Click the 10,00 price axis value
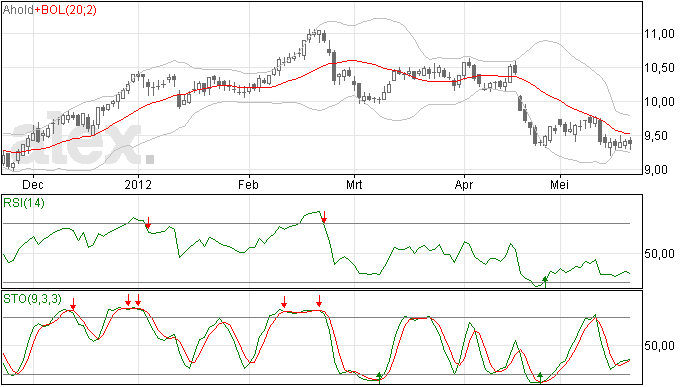Screen dimensions: 690x387 point(659,102)
